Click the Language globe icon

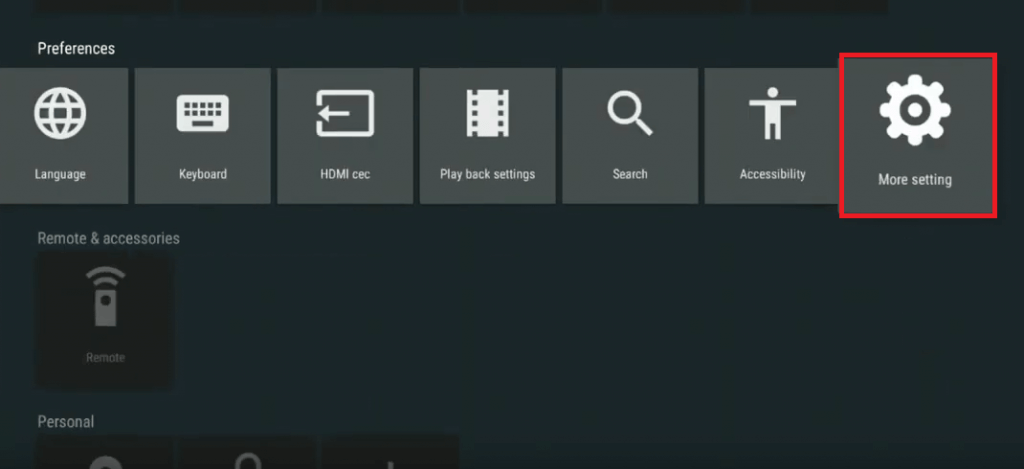pyautogui.click(x=60, y=112)
